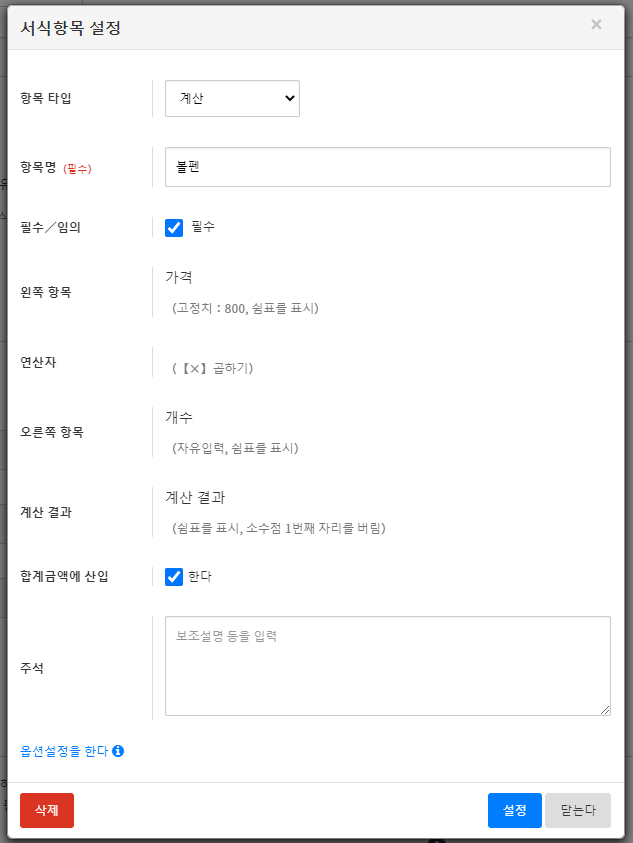The width and height of the screenshot is (633, 843).
Task: Uncheck the 필수 checkbox
Action: click(175, 227)
